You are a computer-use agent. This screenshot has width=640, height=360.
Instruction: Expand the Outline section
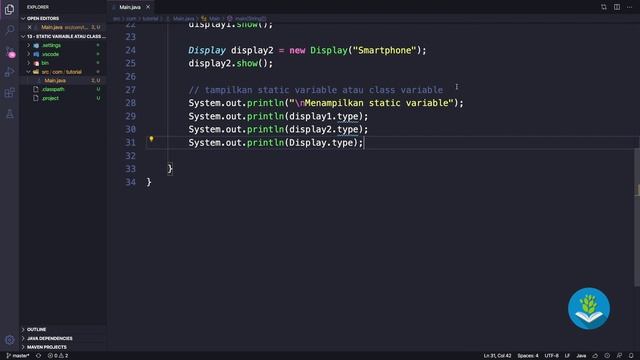point(63,329)
